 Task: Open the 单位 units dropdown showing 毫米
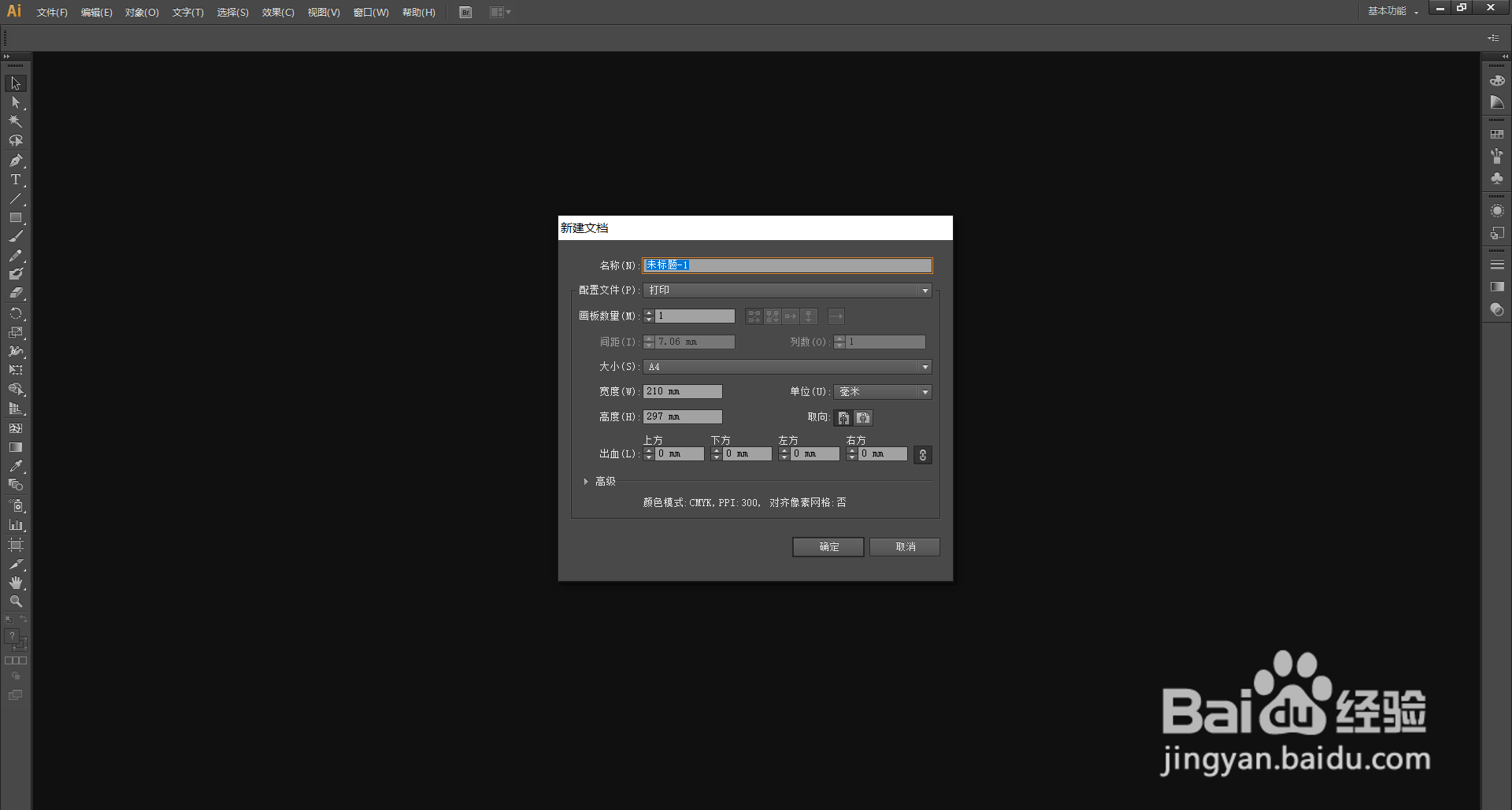click(881, 391)
